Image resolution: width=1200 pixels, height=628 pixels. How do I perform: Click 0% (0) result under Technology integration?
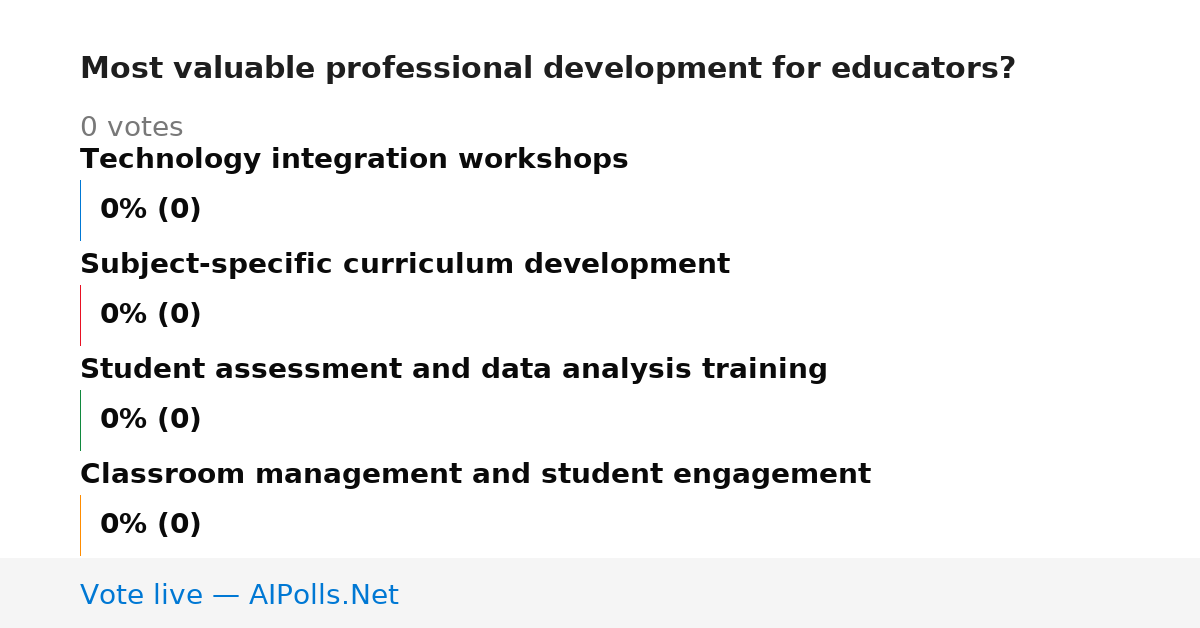(x=151, y=210)
